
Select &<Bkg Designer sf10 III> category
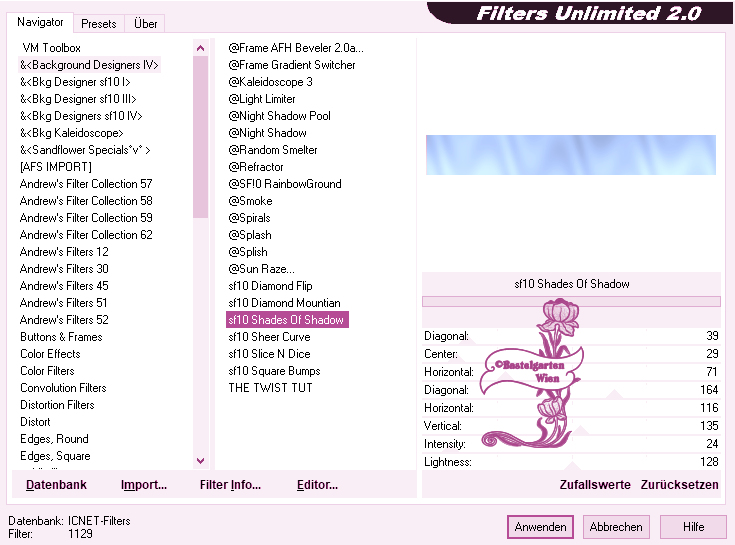coord(78,99)
